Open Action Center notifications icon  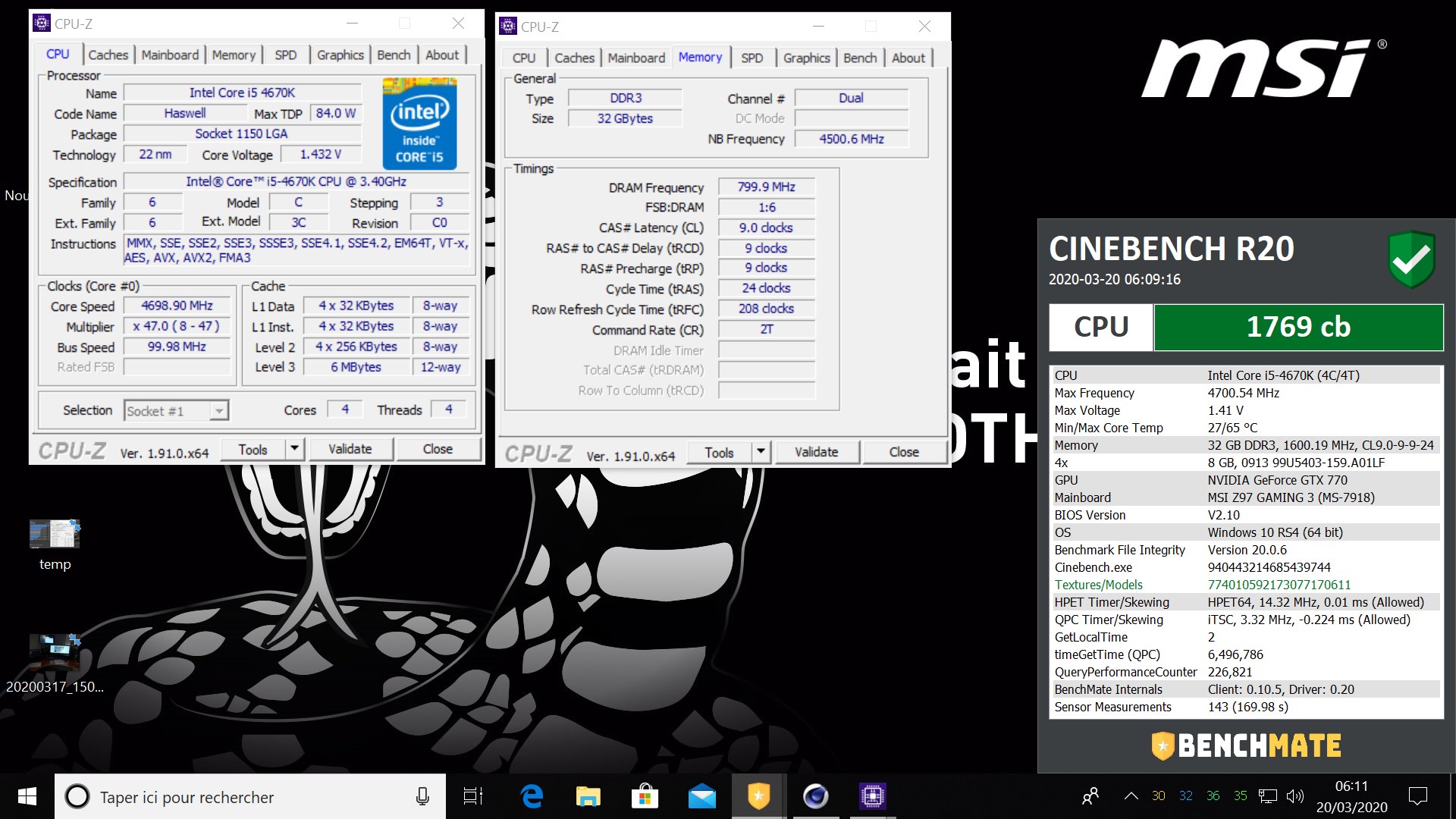tap(1417, 796)
